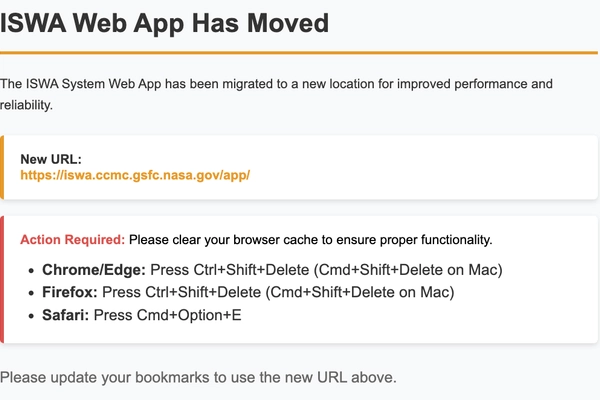
Task: Click the orange divider line under the heading
Action: coord(300,52)
